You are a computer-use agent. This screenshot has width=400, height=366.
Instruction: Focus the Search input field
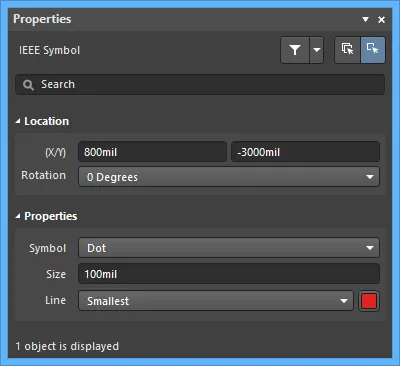[200, 85]
